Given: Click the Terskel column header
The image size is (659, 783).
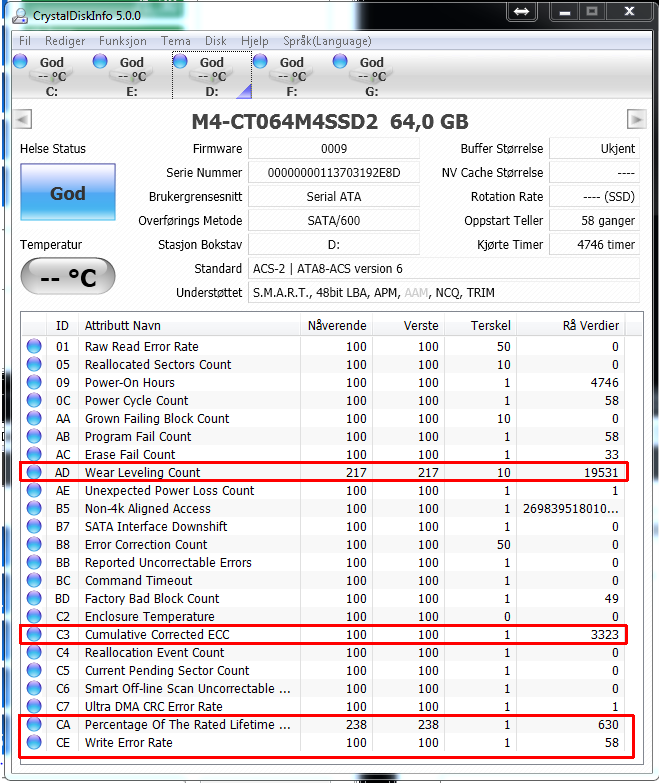Looking at the screenshot, I should pyautogui.click(x=481, y=326).
